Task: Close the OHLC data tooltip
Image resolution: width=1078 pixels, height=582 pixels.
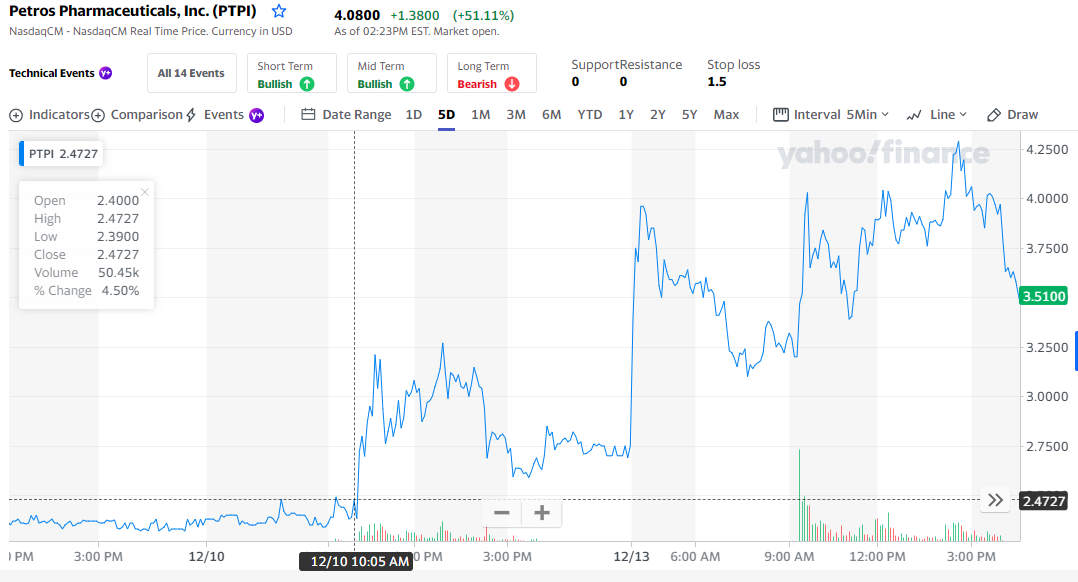Action: pyautogui.click(x=145, y=192)
